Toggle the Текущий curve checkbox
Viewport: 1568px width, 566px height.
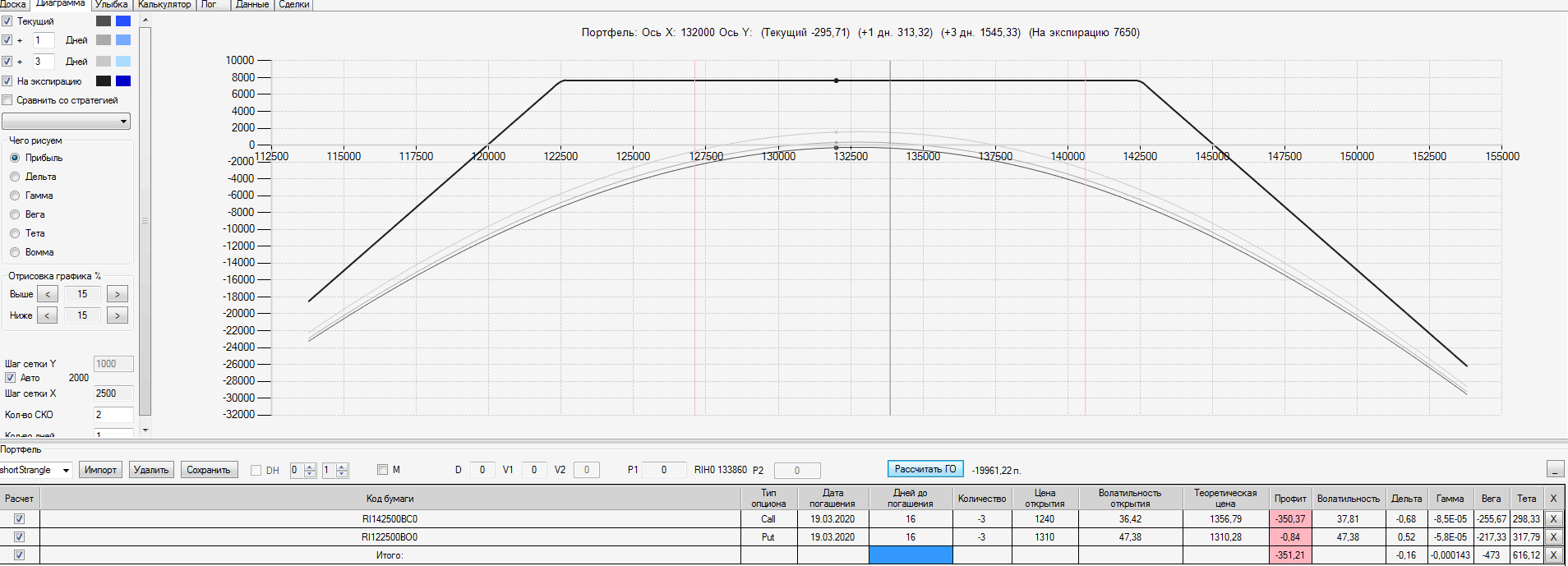(7, 21)
